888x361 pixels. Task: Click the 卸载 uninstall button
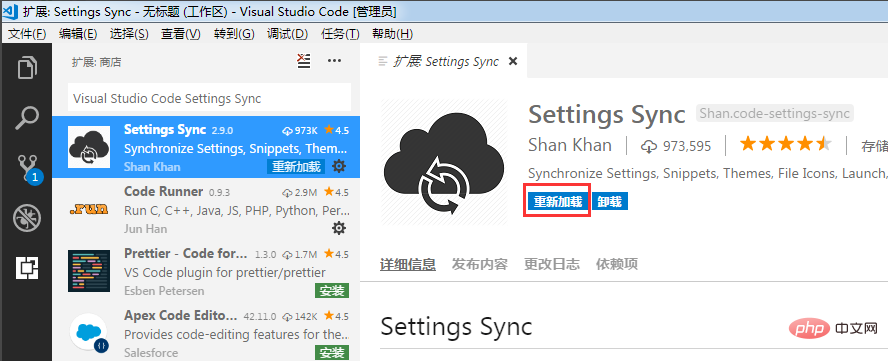click(610, 201)
